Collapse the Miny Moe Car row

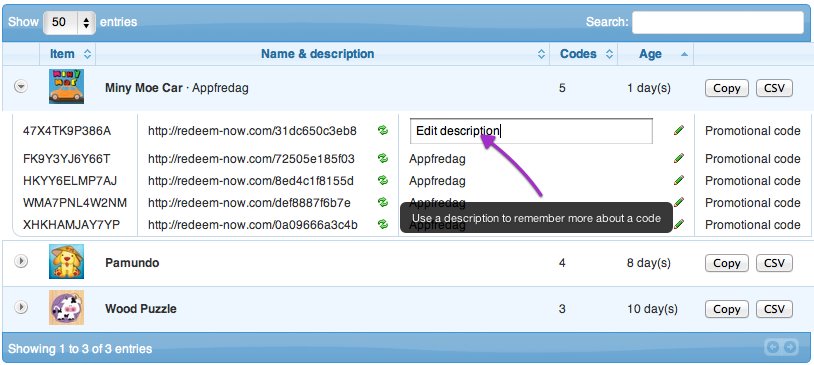[x=21, y=87]
